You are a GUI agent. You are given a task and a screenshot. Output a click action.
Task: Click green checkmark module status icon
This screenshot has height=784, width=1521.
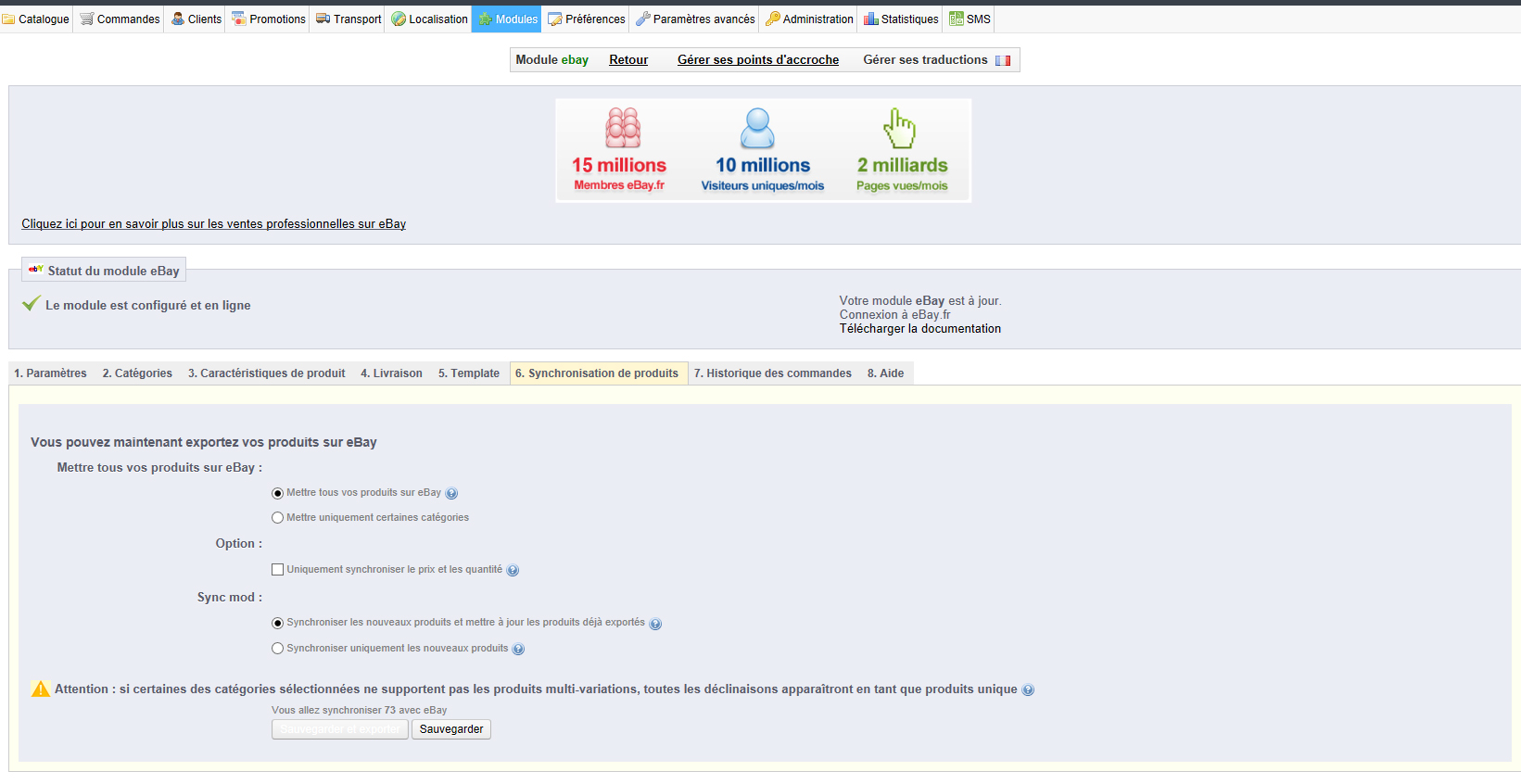(x=32, y=303)
